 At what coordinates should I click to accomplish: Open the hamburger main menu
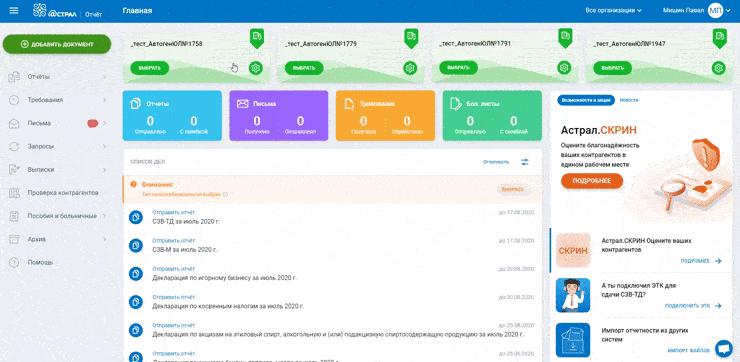(x=14, y=10)
